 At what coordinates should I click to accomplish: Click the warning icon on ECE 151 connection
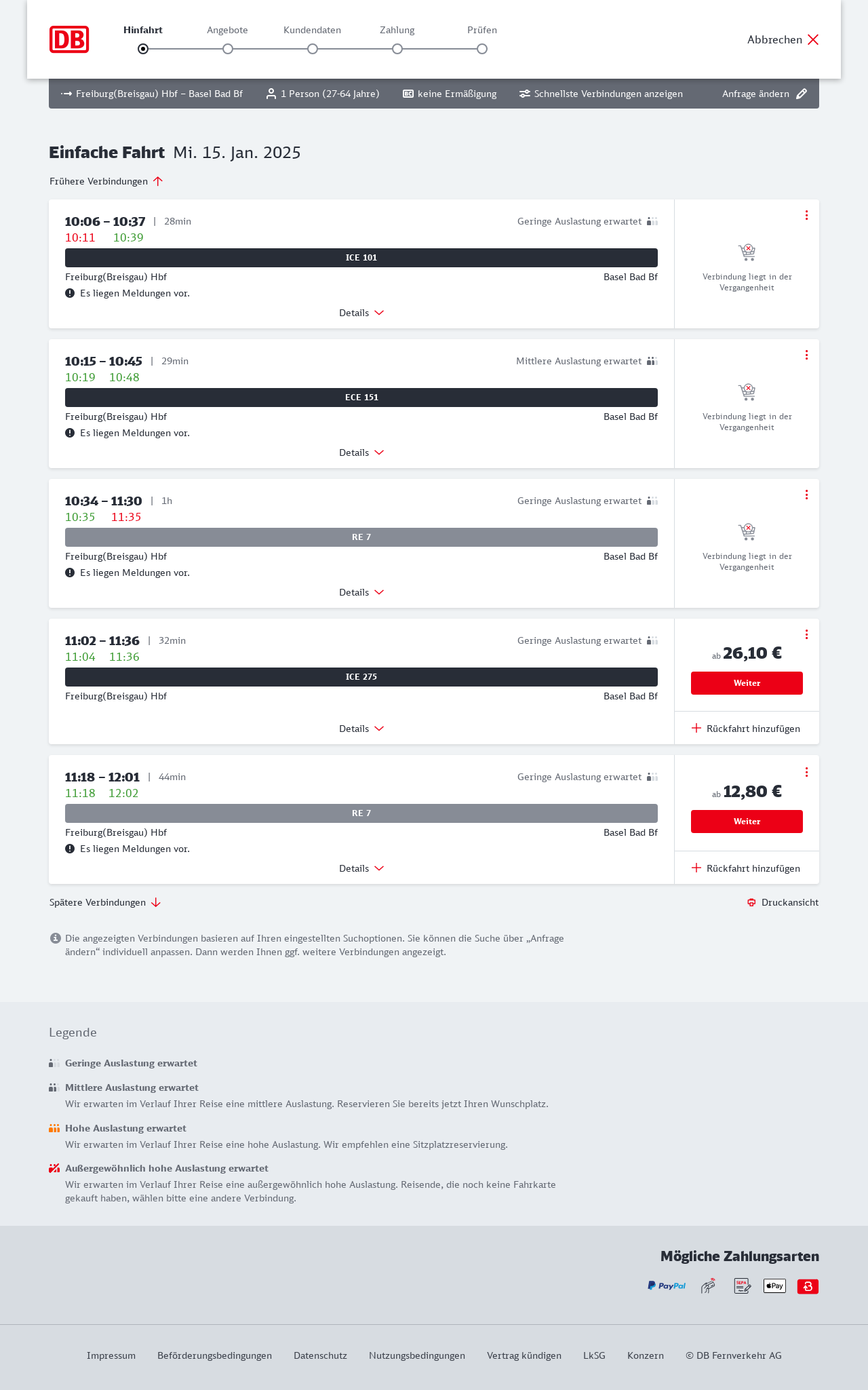click(x=70, y=433)
